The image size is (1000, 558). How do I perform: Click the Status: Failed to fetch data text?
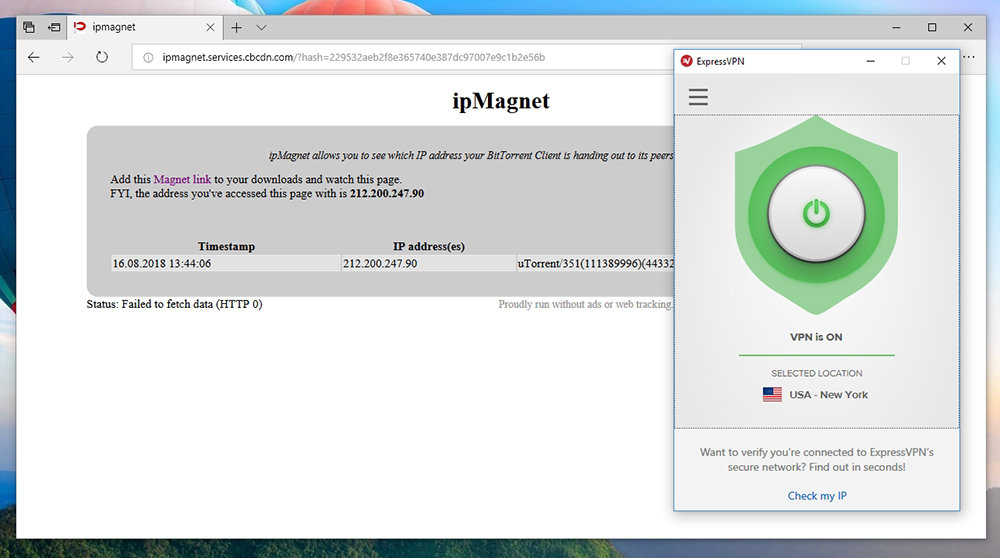coord(174,304)
